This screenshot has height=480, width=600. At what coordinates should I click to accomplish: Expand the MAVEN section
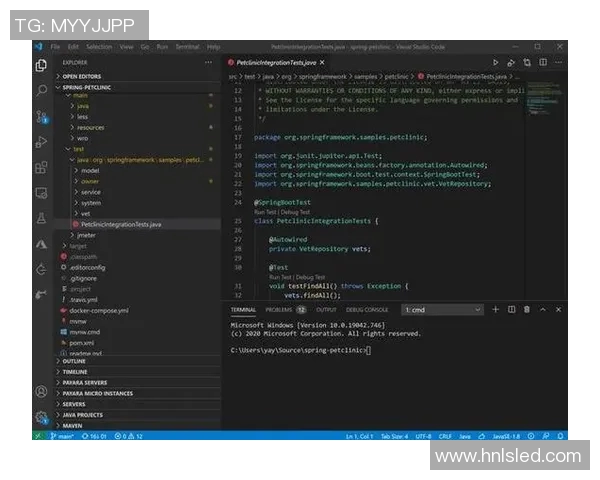click(x=75, y=426)
